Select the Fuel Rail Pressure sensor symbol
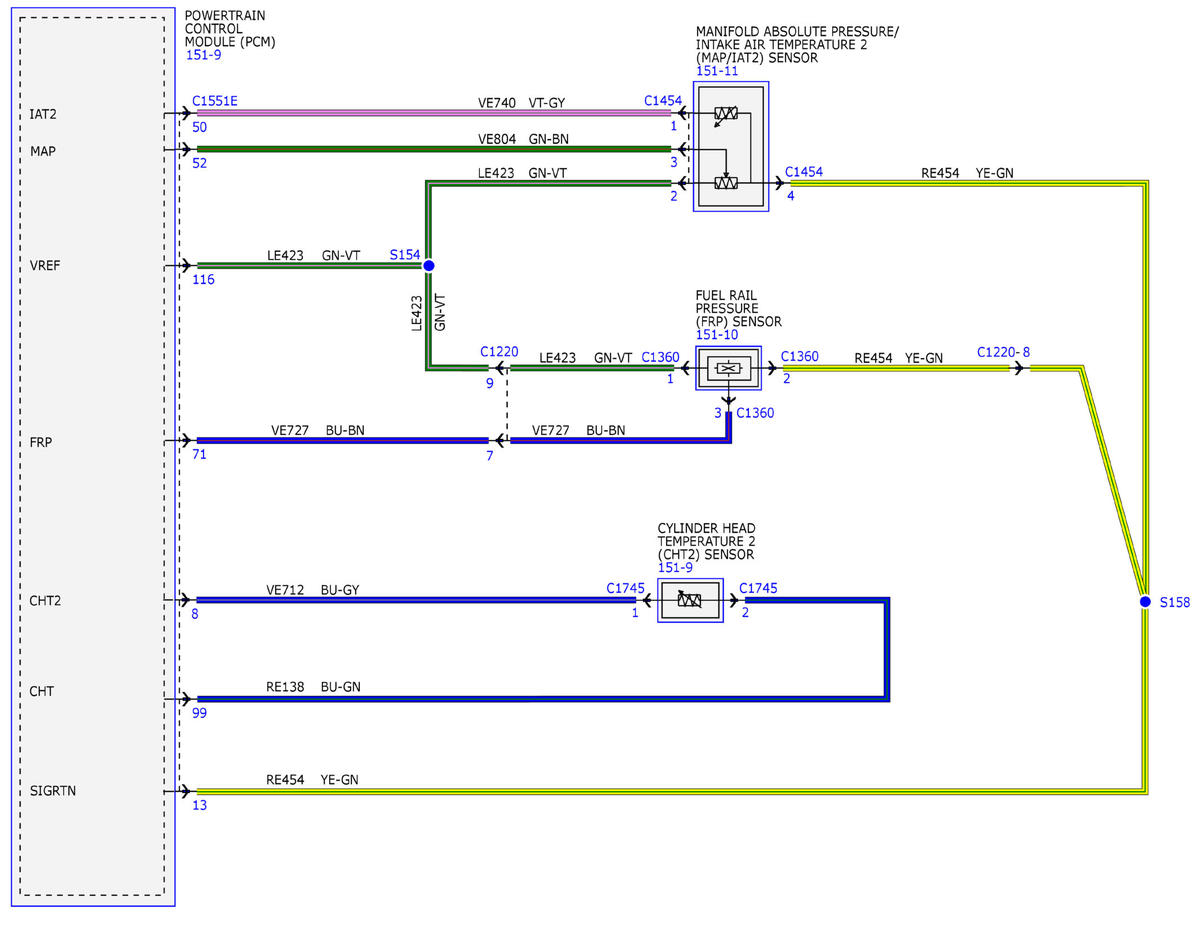Screen dimensions: 1200x927 click(x=729, y=369)
